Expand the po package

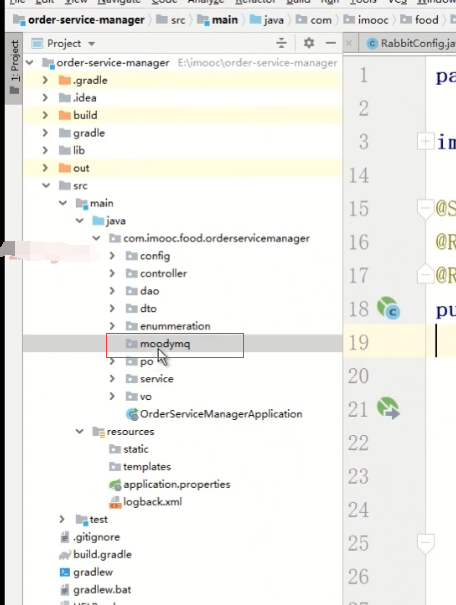(x=112, y=361)
